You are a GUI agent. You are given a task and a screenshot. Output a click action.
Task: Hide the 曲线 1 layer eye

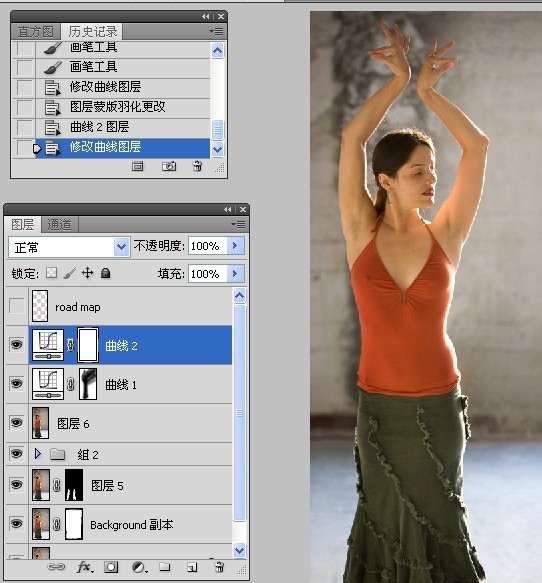click(16, 384)
